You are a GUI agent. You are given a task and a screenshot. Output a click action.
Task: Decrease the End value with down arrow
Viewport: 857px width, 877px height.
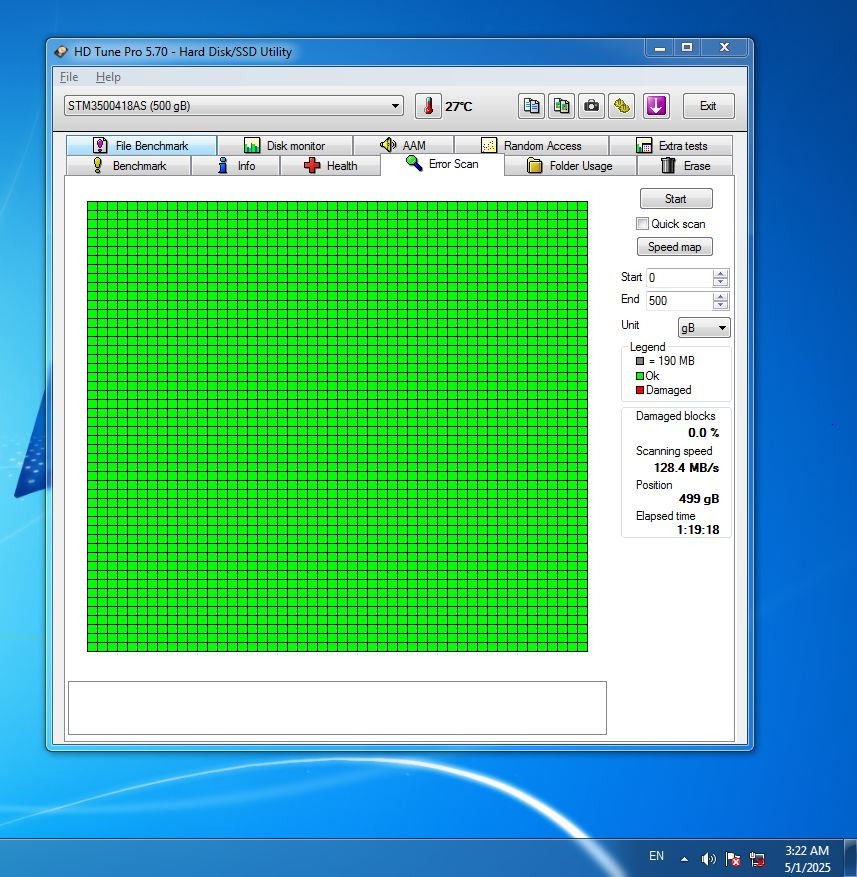(721, 305)
